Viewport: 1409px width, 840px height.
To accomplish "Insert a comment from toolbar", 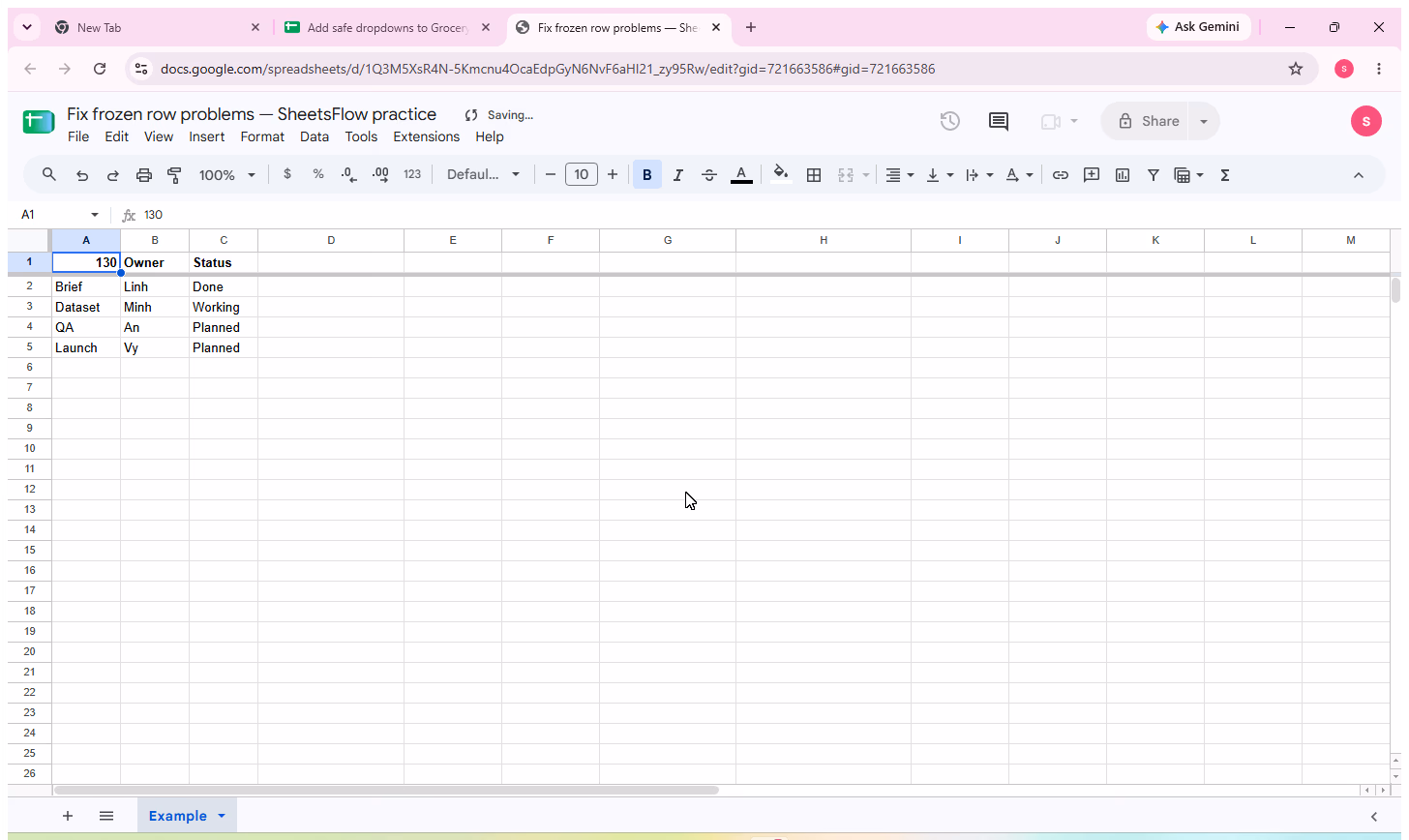I will (x=1092, y=175).
